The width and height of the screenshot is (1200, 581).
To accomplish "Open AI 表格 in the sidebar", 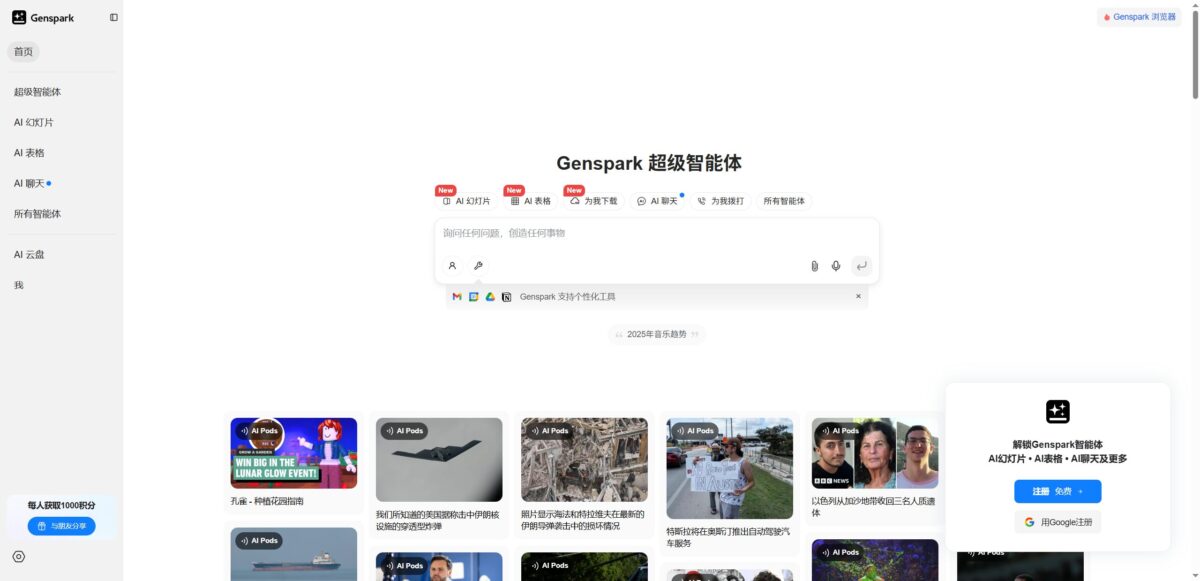I will [x=60, y=153].
